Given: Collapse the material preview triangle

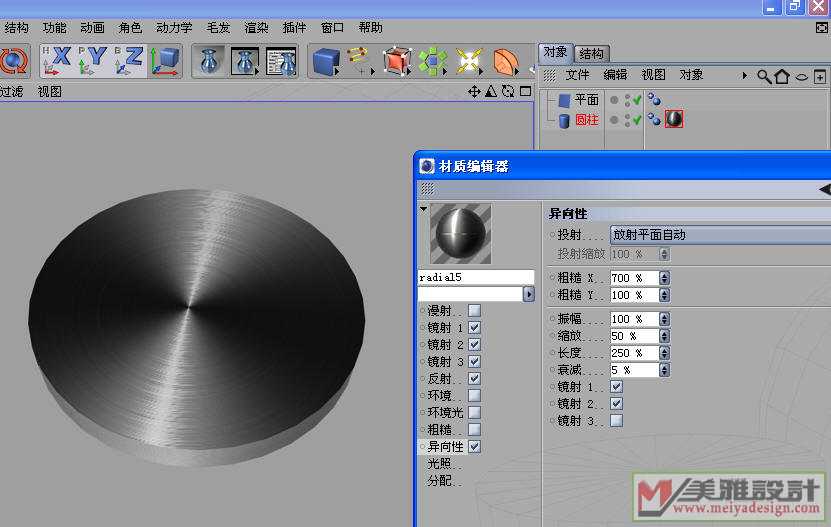Looking at the screenshot, I should point(423,209).
